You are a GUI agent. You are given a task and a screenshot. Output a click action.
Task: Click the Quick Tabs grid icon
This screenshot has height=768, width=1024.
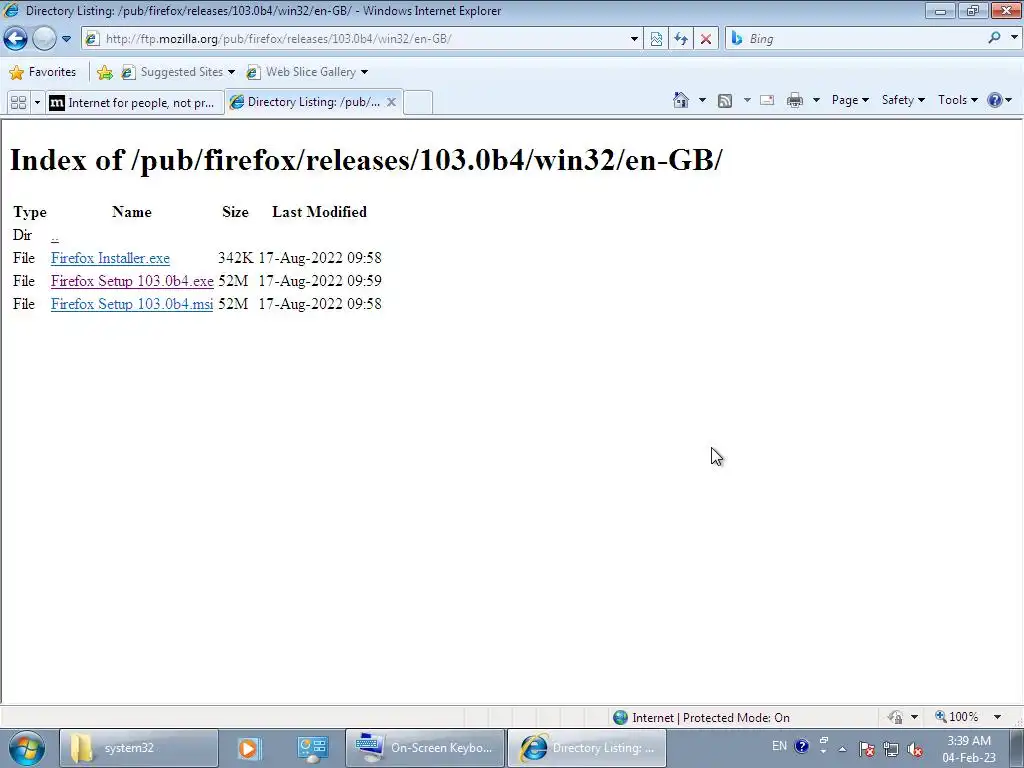[18, 103]
